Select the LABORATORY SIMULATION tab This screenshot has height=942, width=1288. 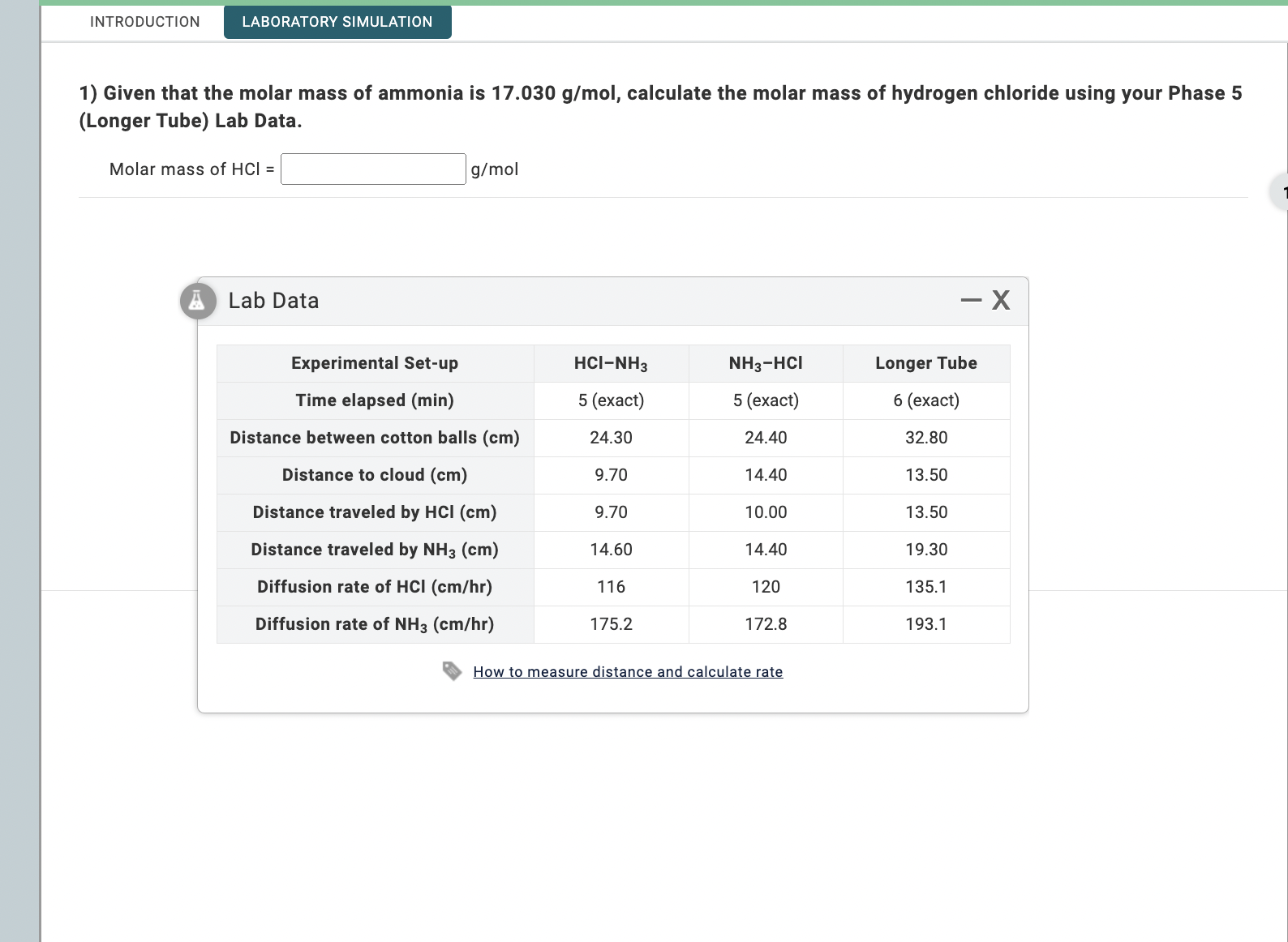pos(337,22)
